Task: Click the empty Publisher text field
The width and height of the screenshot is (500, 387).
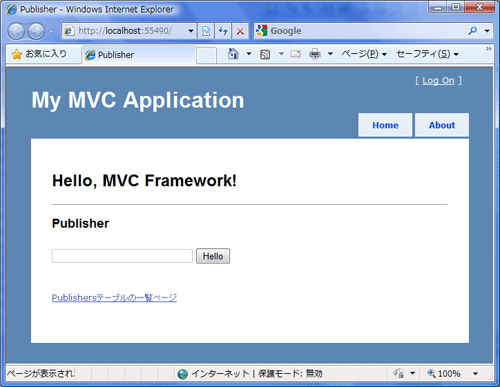Action: pyautogui.click(x=122, y=256)
